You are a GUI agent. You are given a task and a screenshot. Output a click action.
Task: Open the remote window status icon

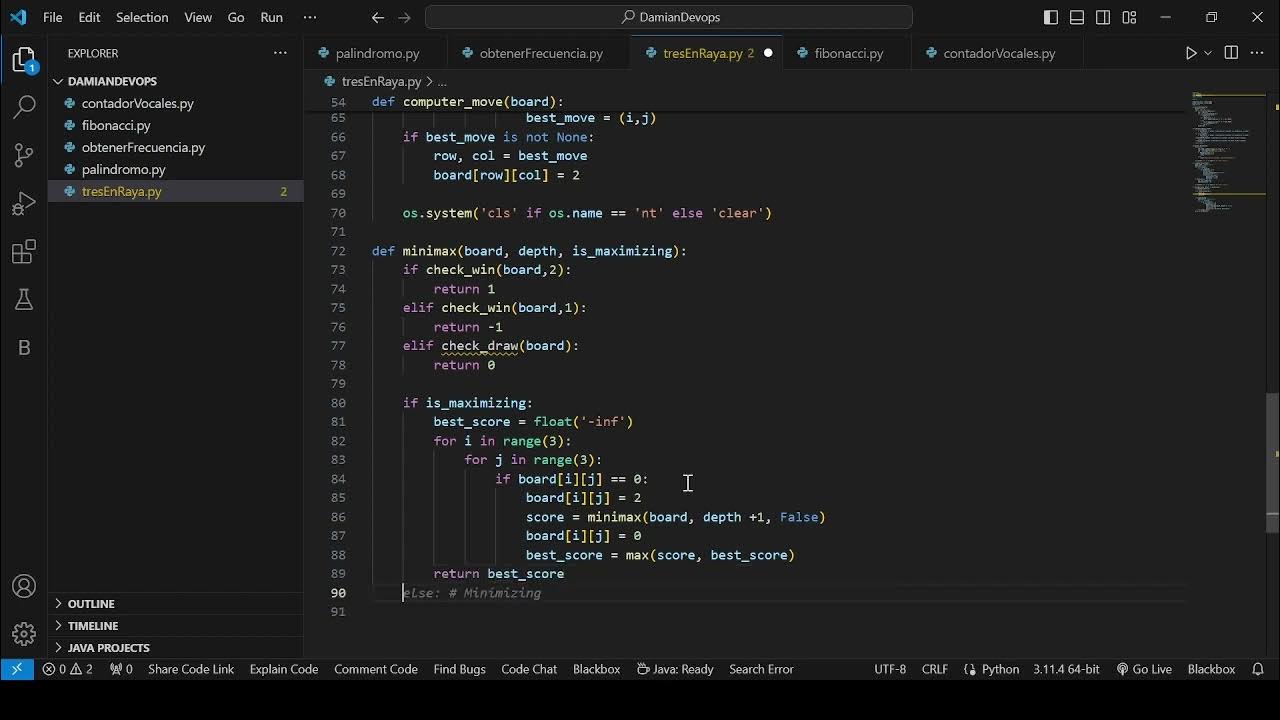tap(17, 669)
